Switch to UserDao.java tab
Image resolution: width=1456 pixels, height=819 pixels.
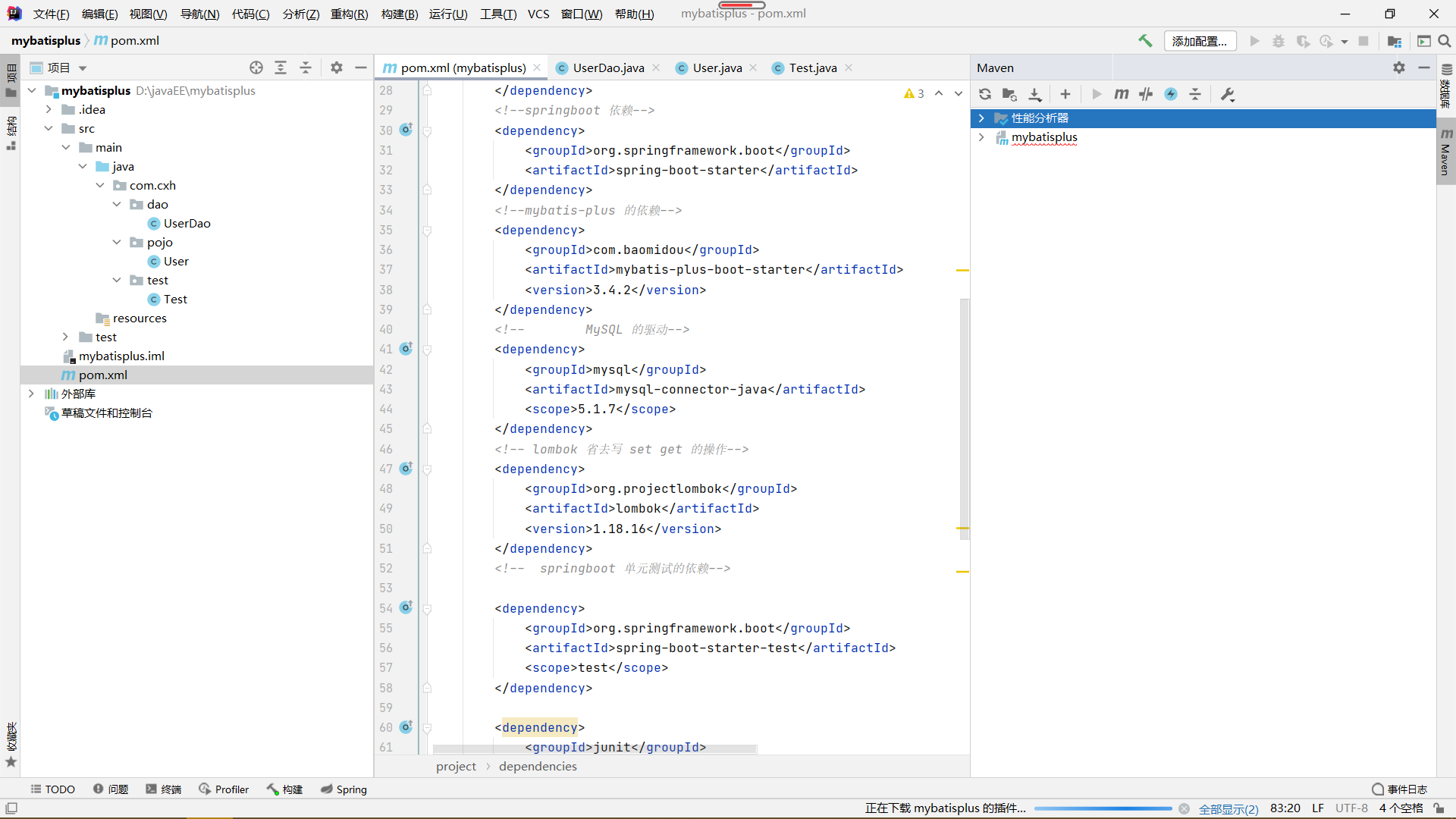608,67
